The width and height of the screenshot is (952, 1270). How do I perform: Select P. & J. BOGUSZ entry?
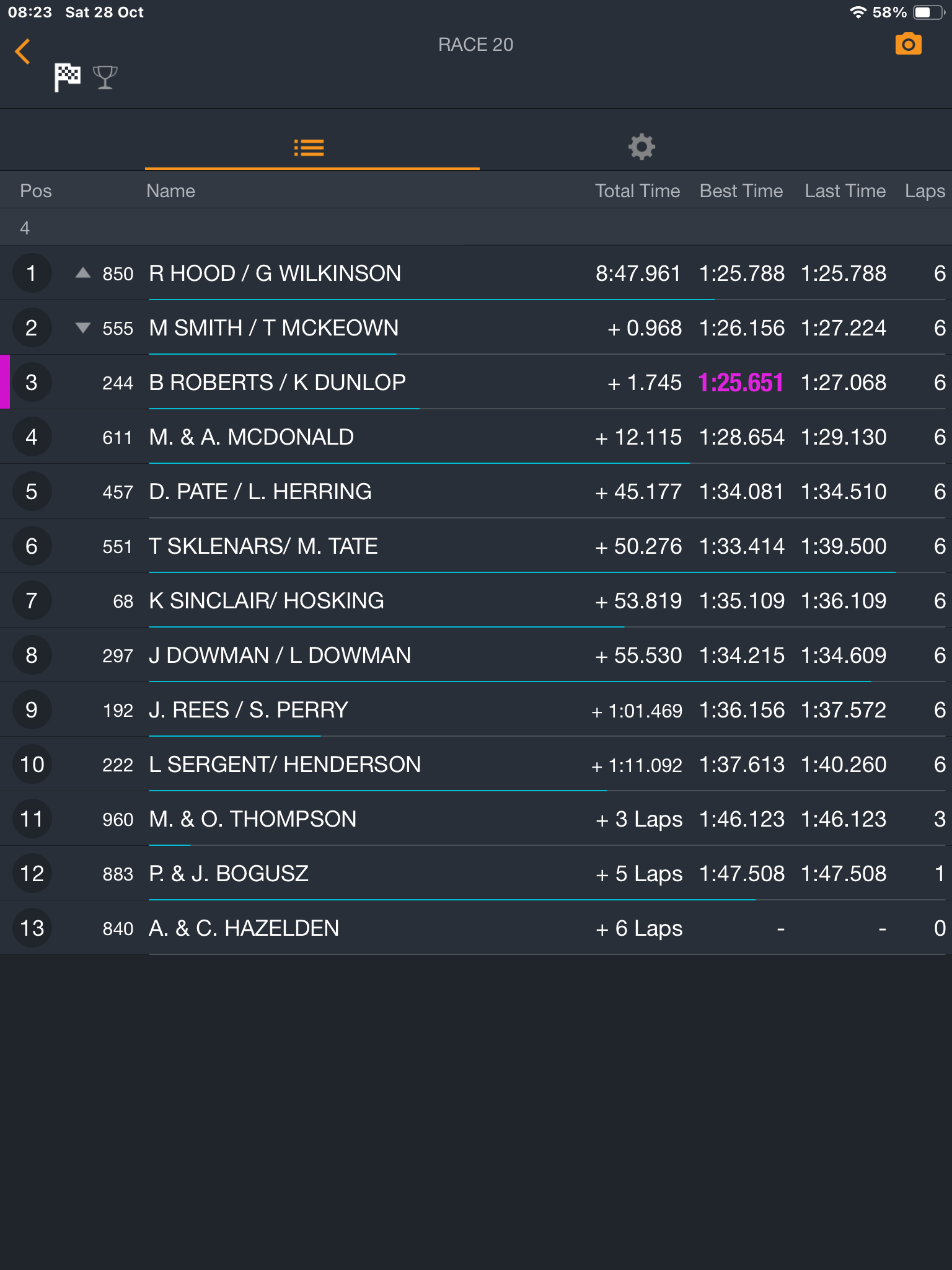(x=229, y=874)
